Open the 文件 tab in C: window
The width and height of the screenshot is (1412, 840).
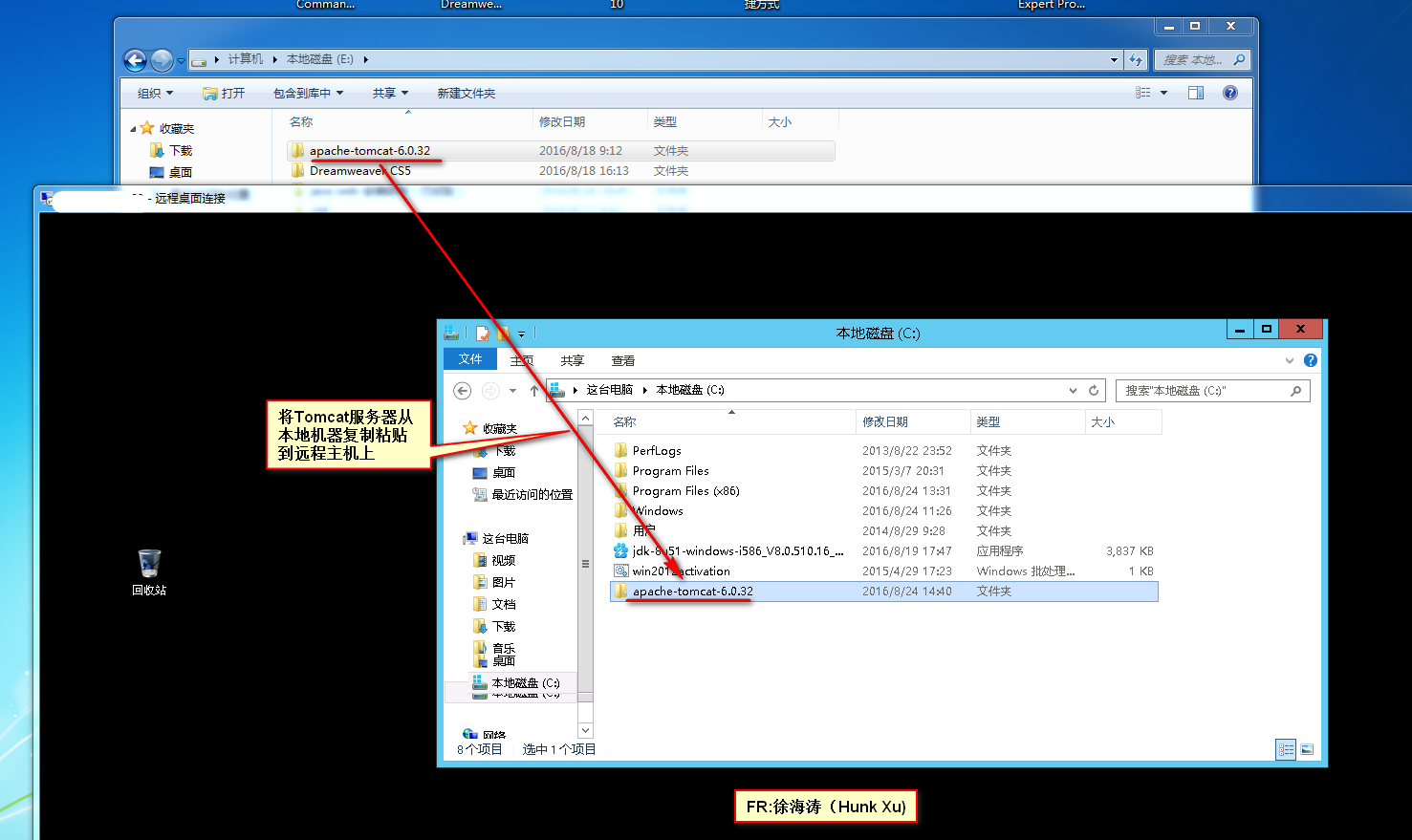[x=470, y=359]
